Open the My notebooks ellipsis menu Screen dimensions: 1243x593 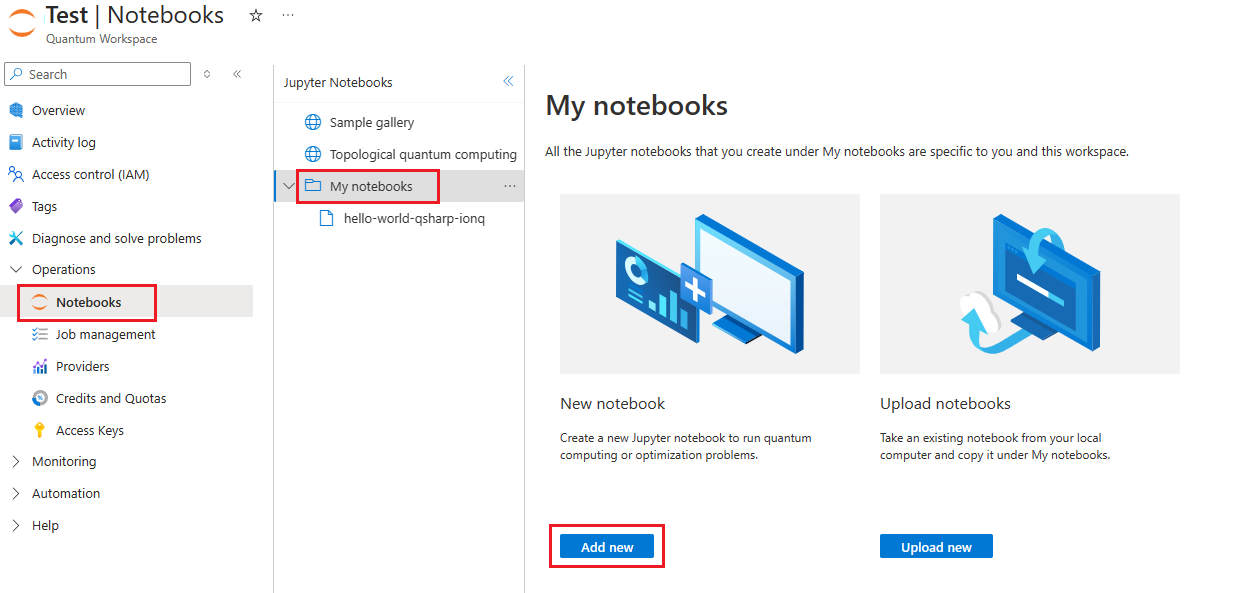point(510,186)
